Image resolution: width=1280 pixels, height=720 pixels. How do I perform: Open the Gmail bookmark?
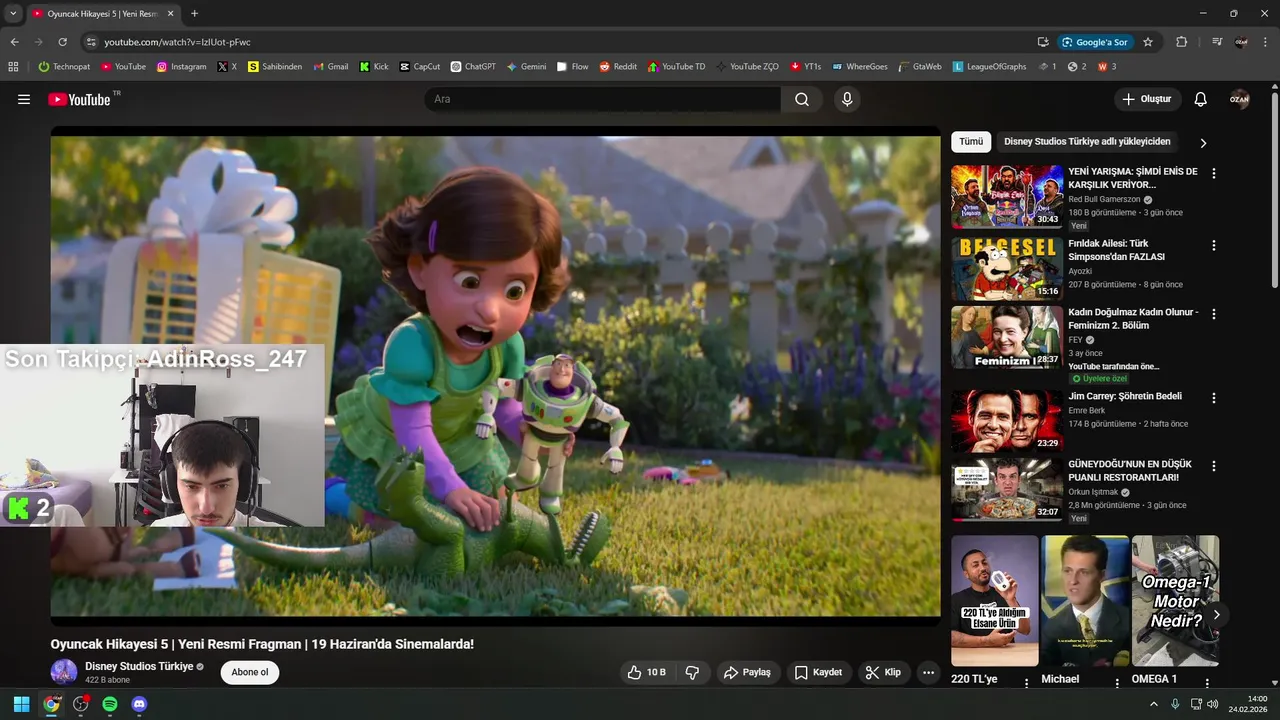tap(331, 67)
